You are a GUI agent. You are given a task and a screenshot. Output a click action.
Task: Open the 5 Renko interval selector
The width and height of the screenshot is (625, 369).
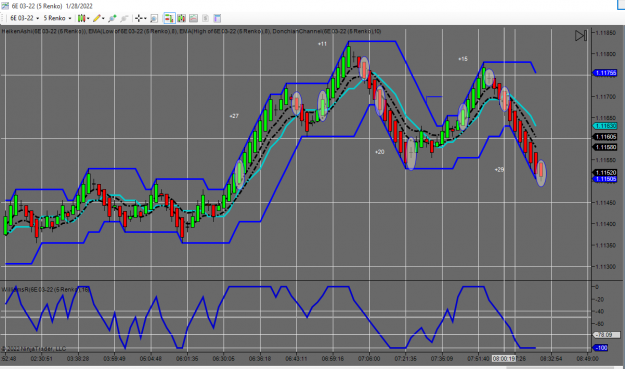point(57,18)
